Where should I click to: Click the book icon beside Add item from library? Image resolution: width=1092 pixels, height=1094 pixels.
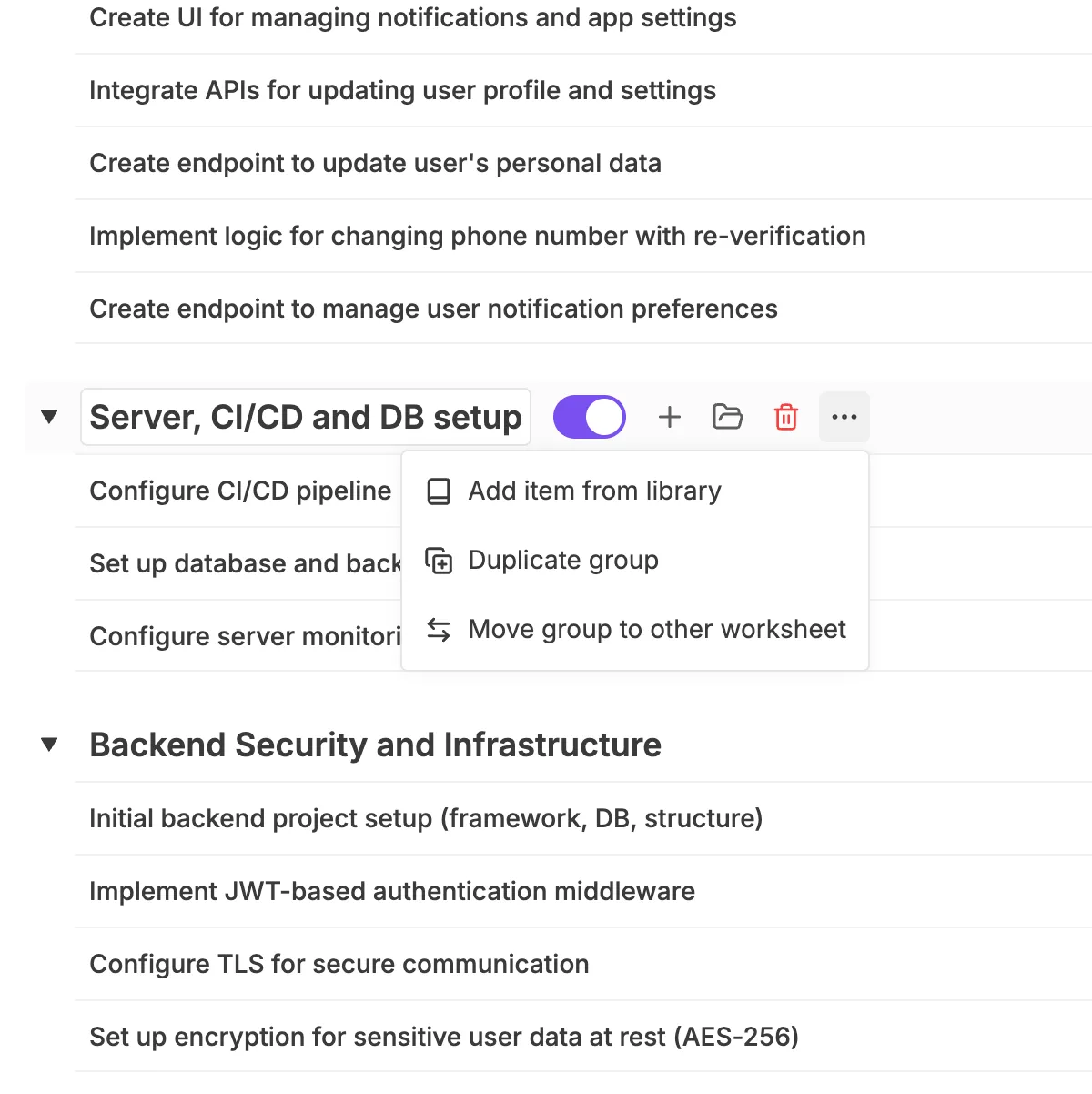[439, 491]
